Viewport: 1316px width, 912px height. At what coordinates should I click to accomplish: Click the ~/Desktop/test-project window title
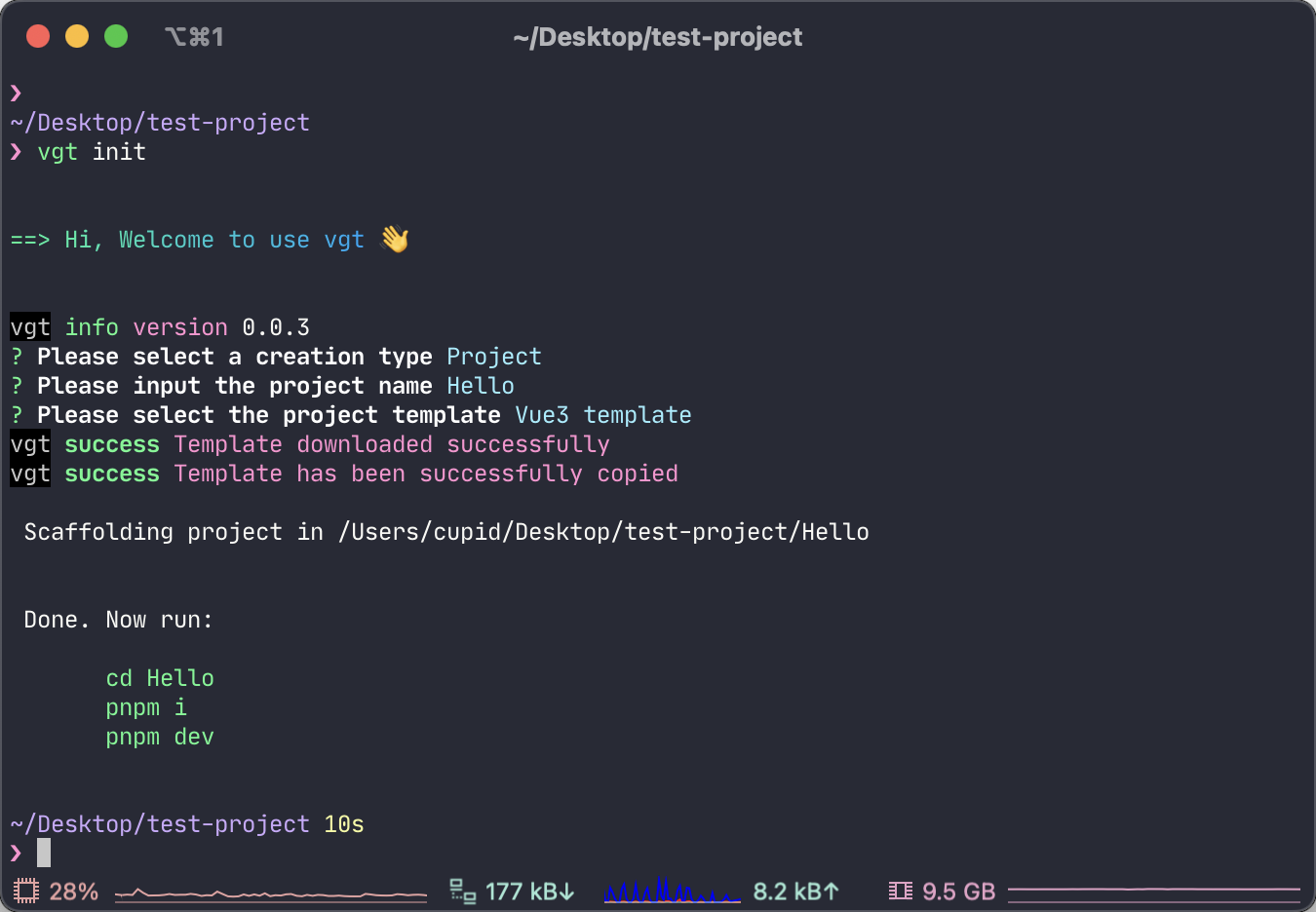(x=658, y=37)
